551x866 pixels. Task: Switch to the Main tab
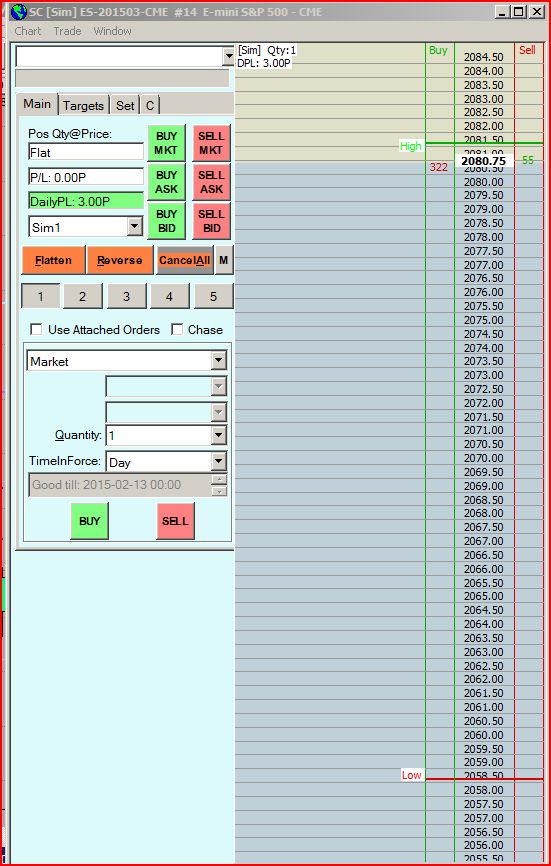point(37,104)
